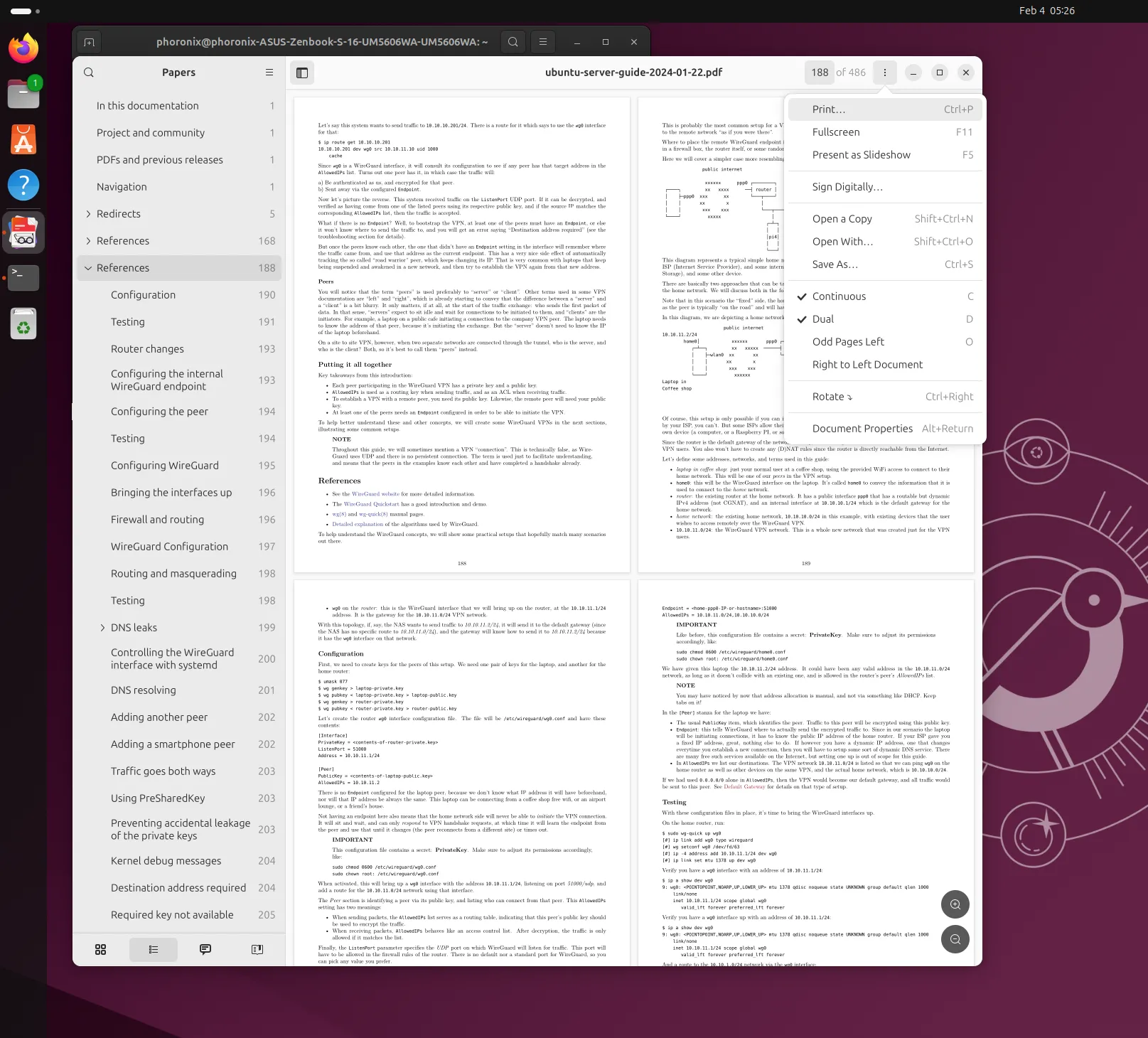This screenshot has height=1038, width=1148.
Task: Click the zoom in button on document
Action: point(955,904)
